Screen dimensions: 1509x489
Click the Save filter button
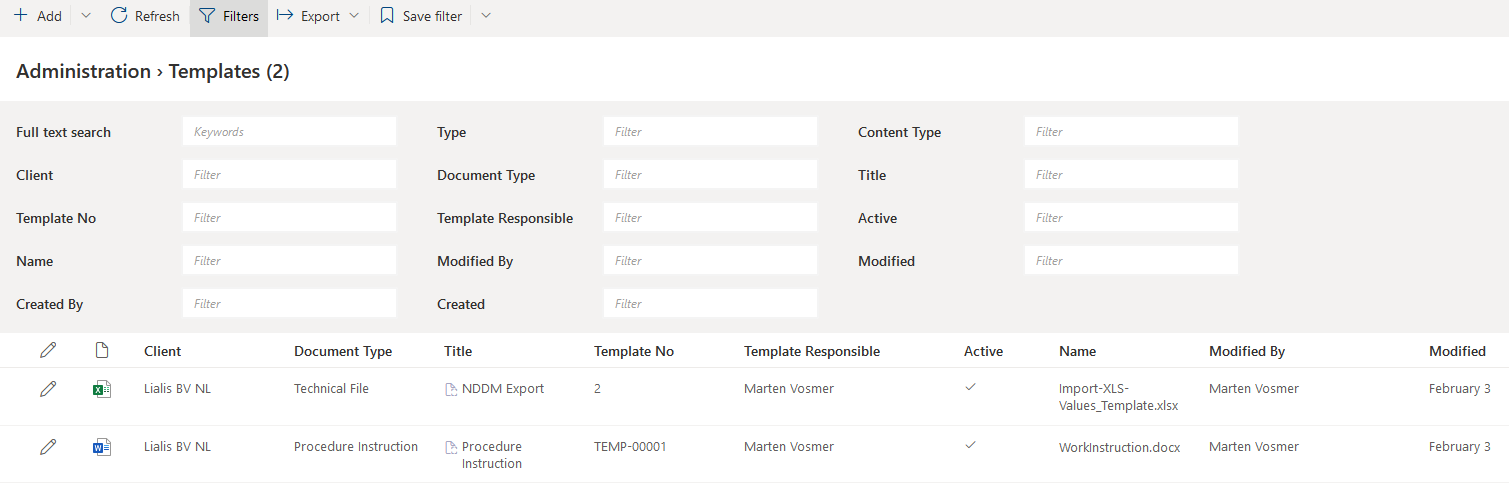point(421,16)
